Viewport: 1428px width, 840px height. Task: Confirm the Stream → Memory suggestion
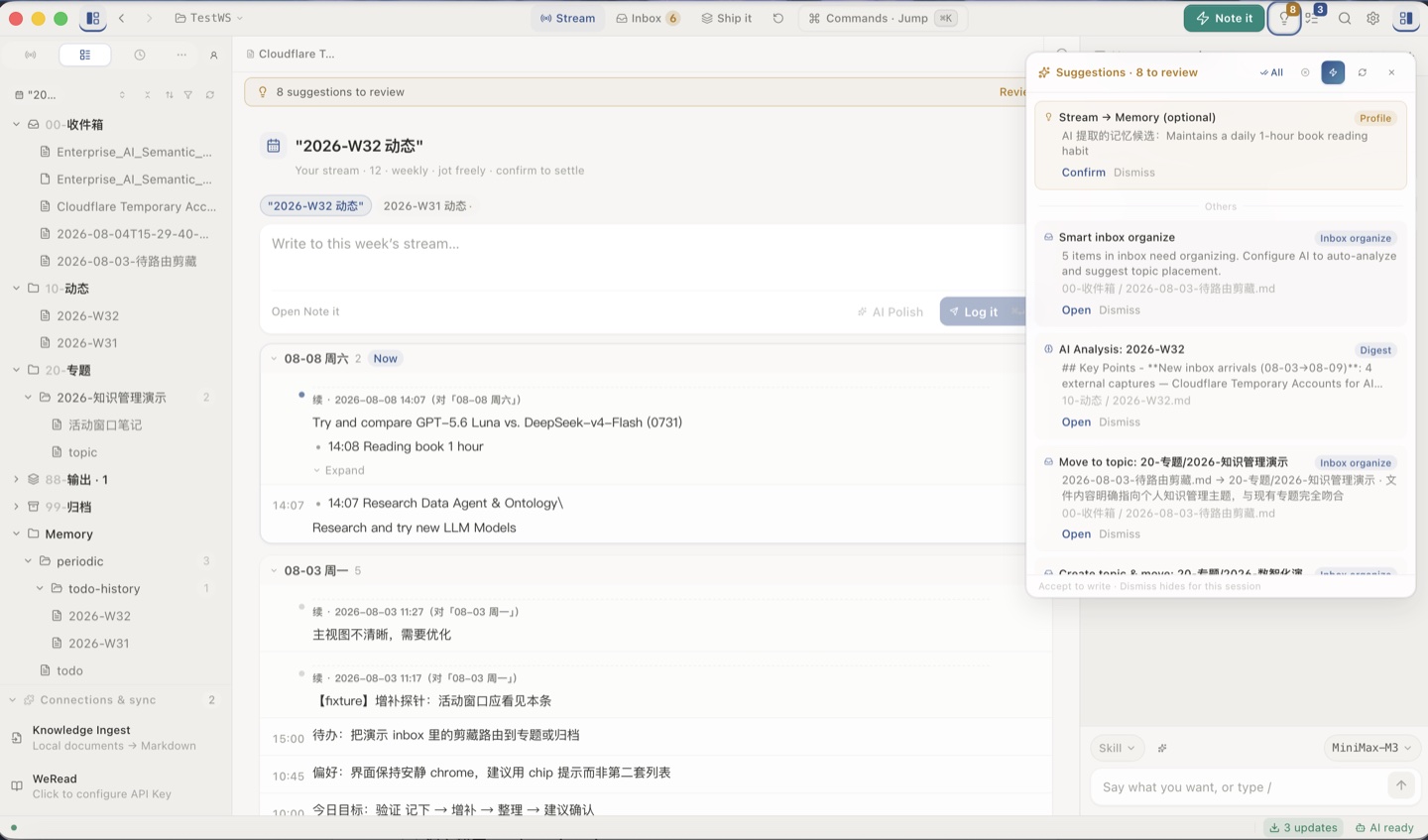(1083, 173)
